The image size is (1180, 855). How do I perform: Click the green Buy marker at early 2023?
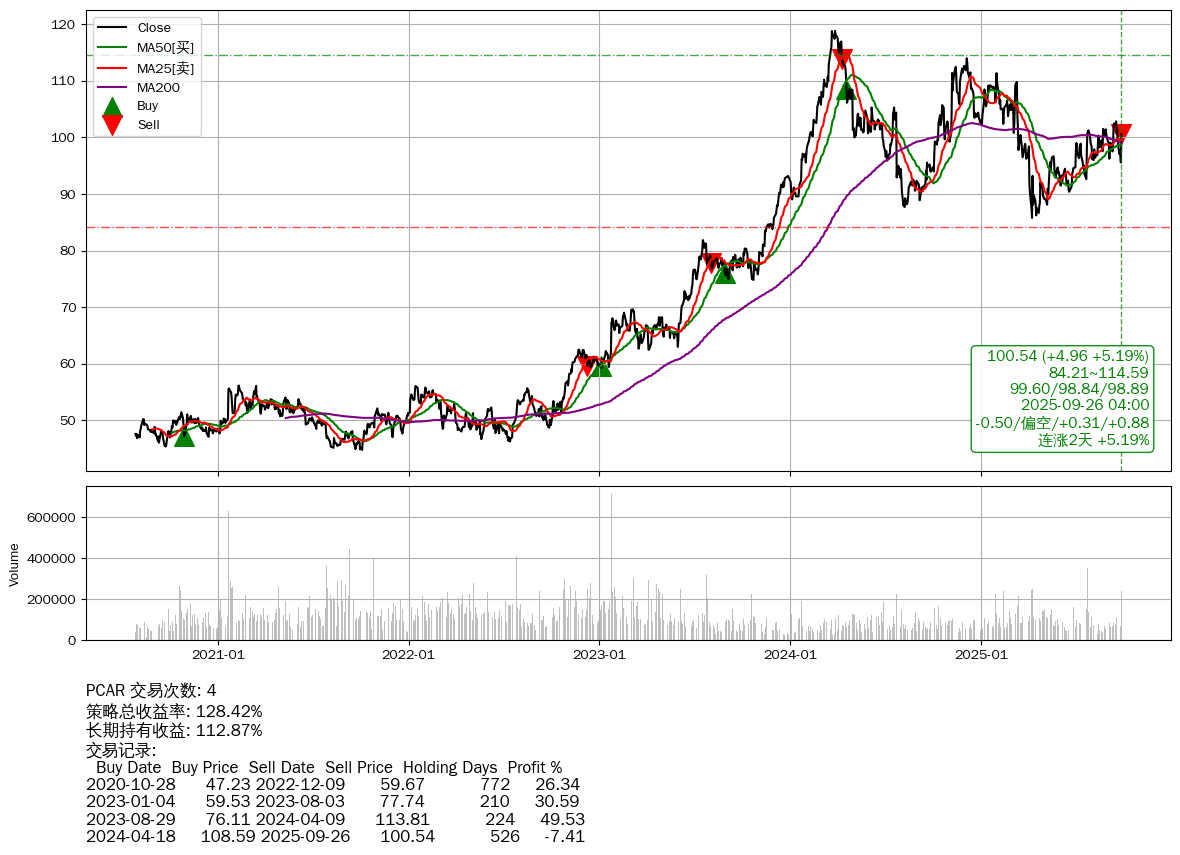601,367
